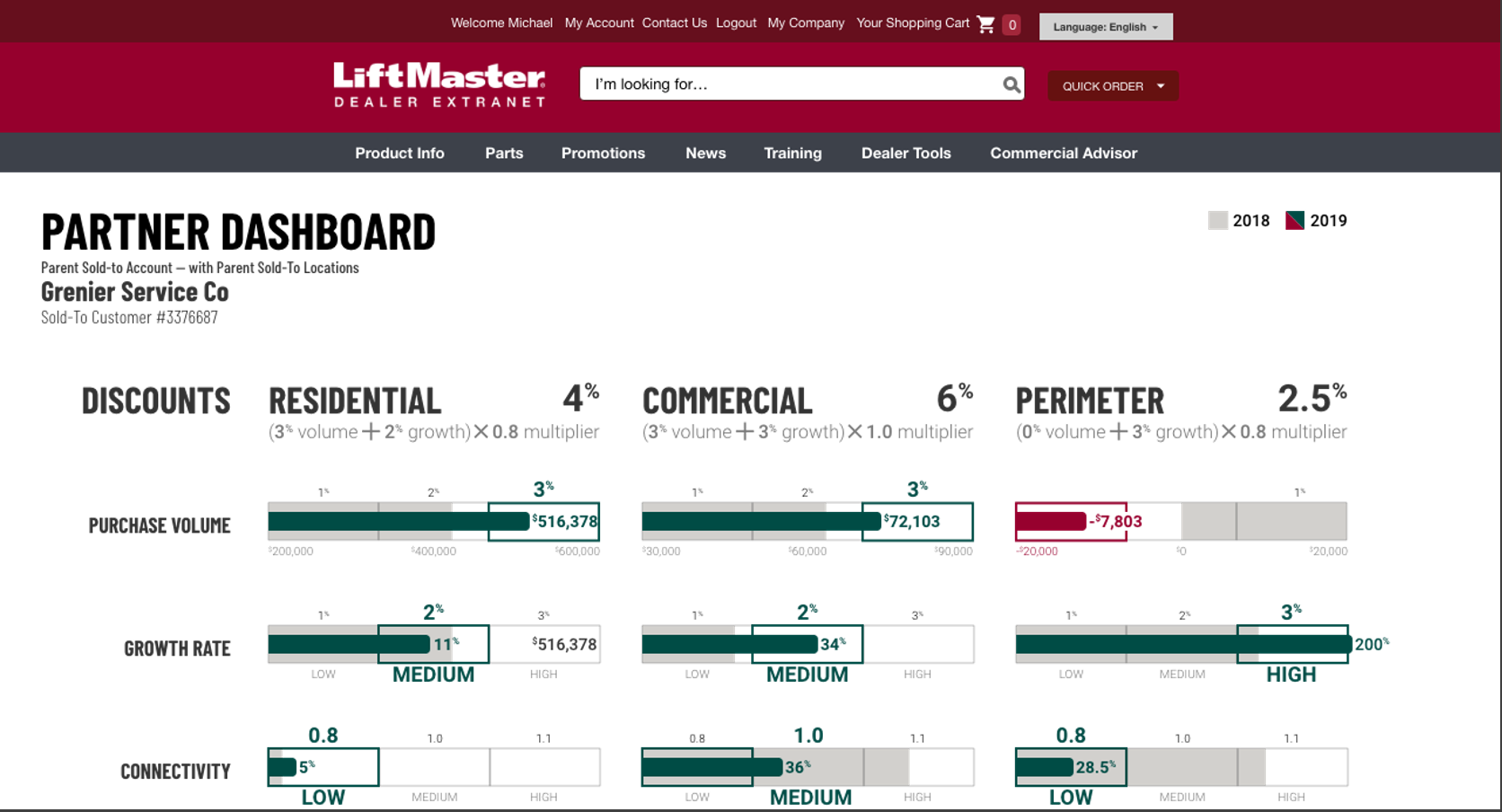Click the Residential LOW connectivity label
Image resolution: width=1502 pixels, height=812 pixels.
(x=323, y=798)
